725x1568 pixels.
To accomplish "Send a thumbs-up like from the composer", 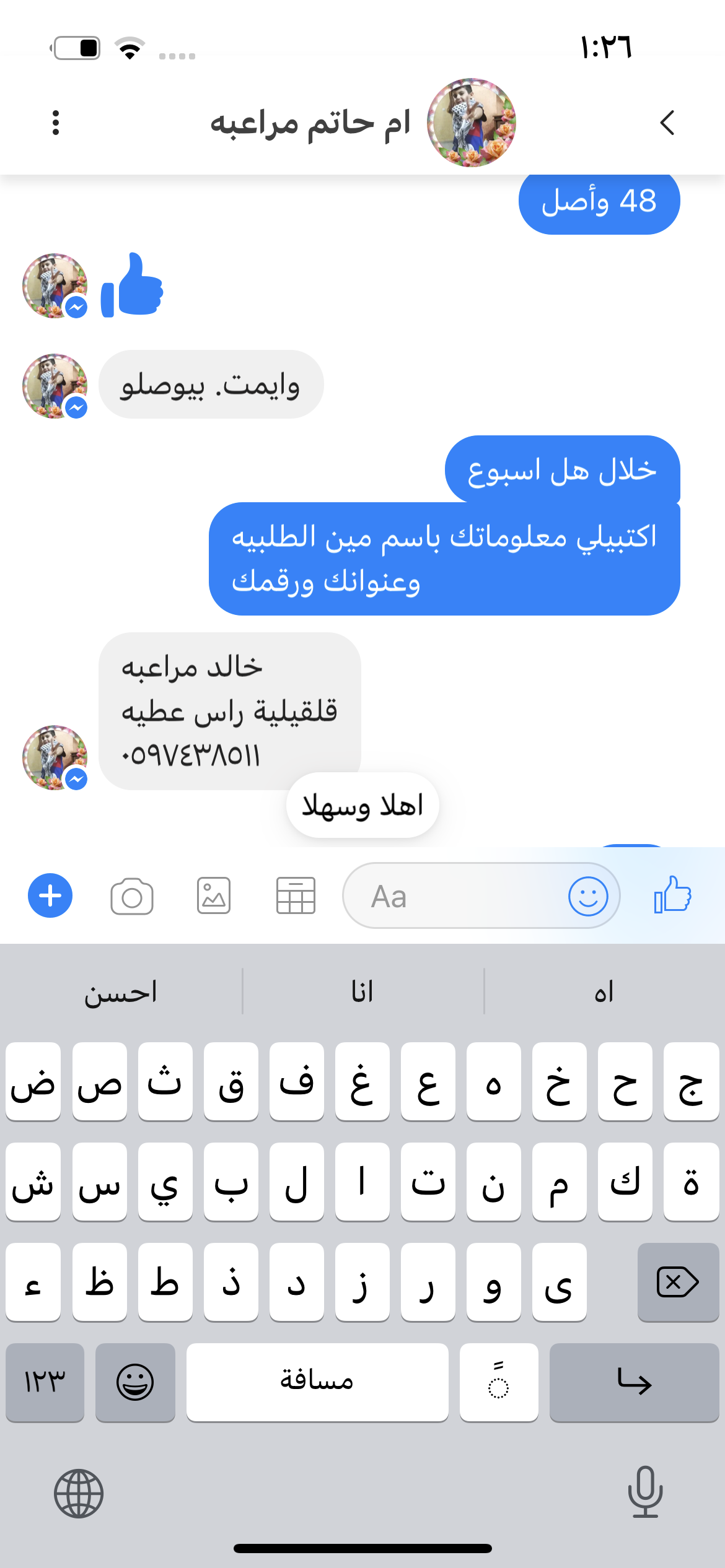I will [x=673, y=895].
